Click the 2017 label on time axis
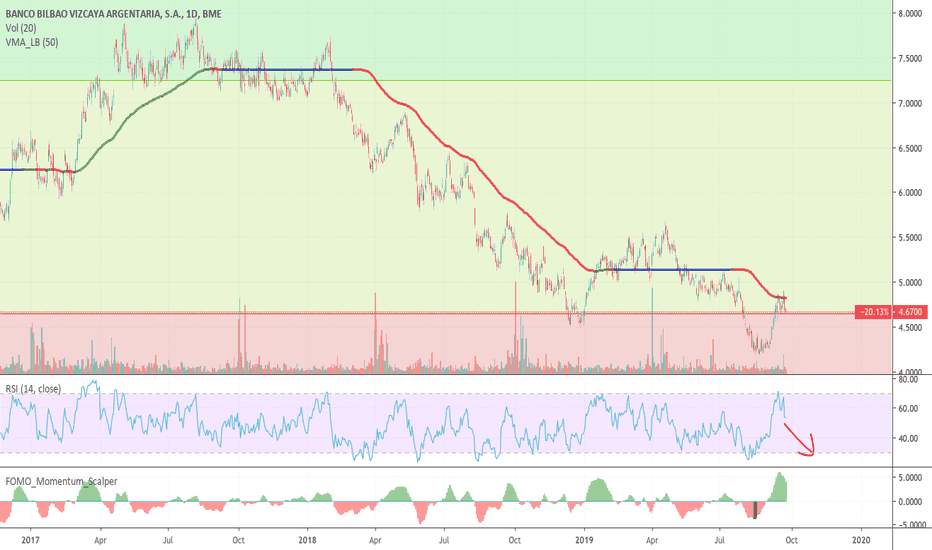 [30, 540]
